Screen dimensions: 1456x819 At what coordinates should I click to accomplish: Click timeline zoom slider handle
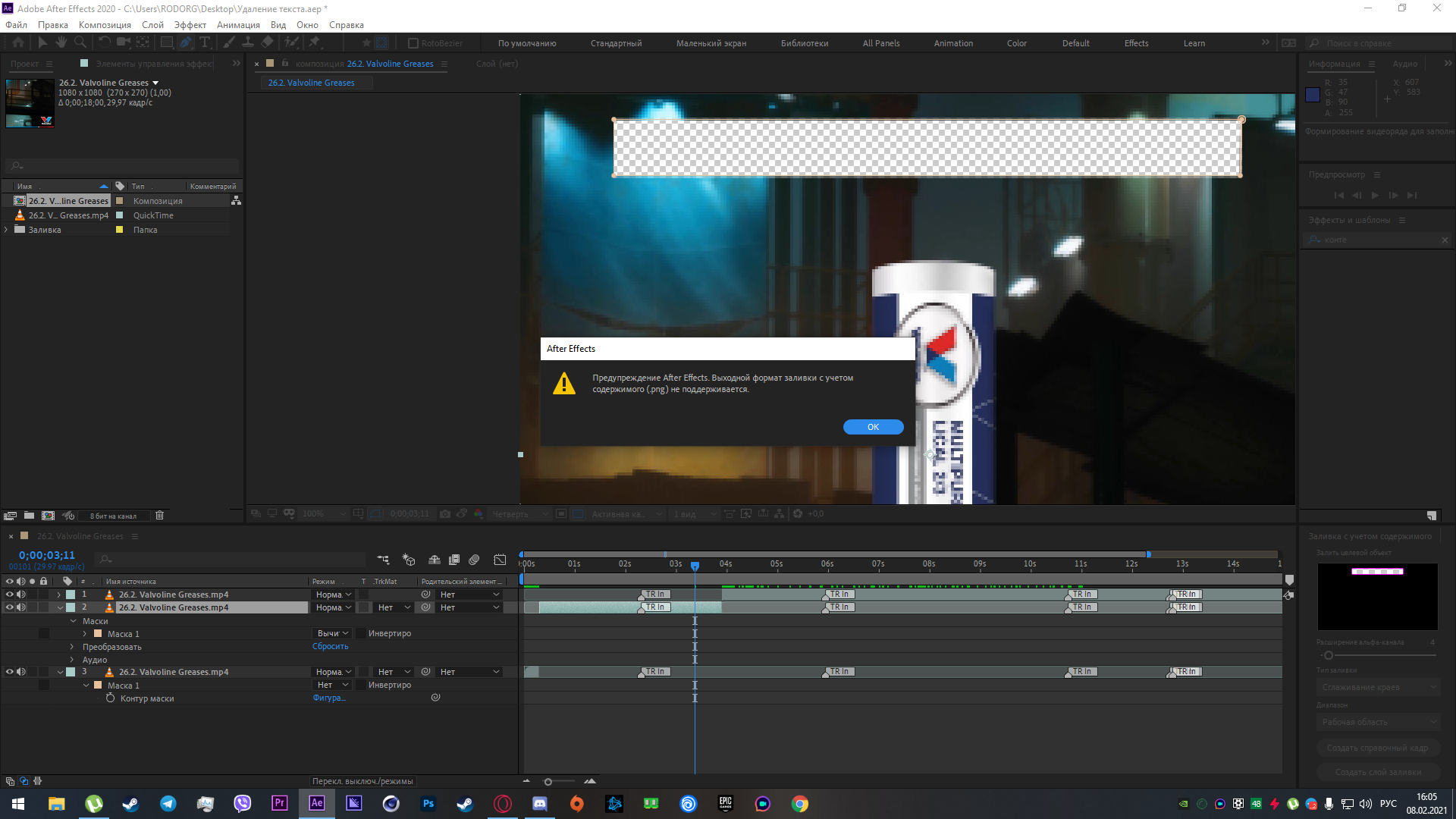[x=548, y=782]
